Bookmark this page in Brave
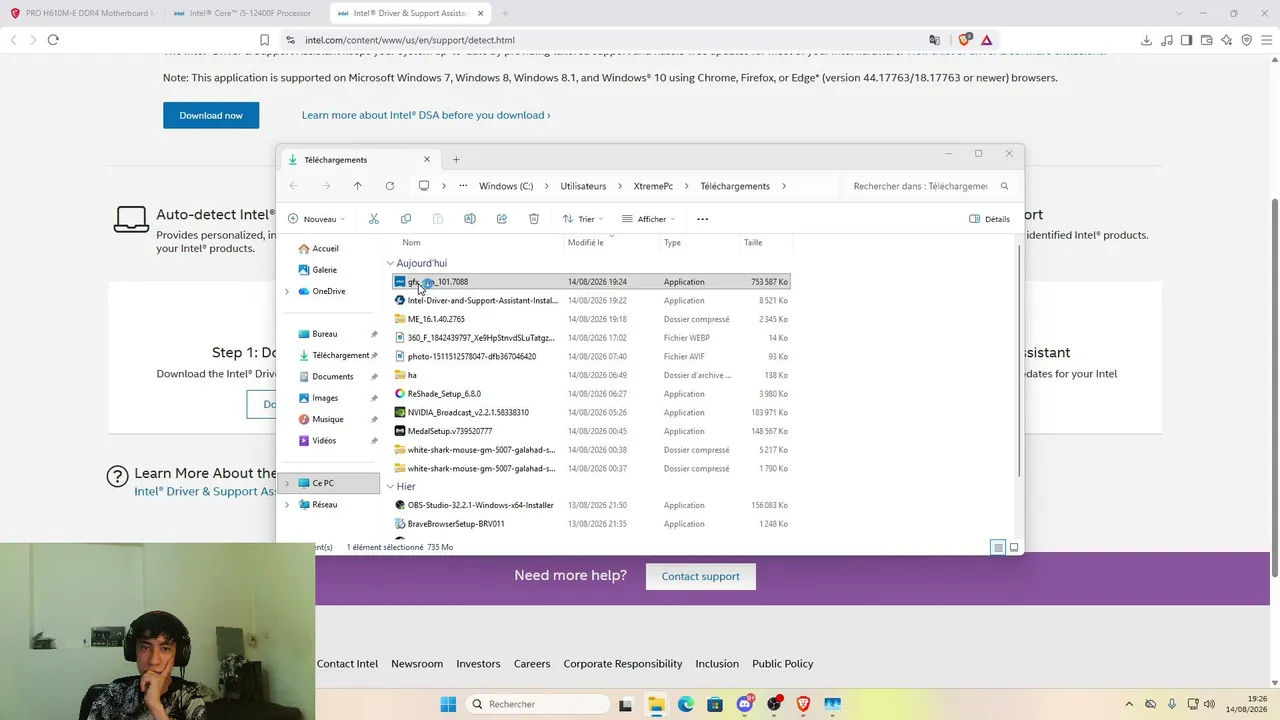 click(x=264, y=40)
